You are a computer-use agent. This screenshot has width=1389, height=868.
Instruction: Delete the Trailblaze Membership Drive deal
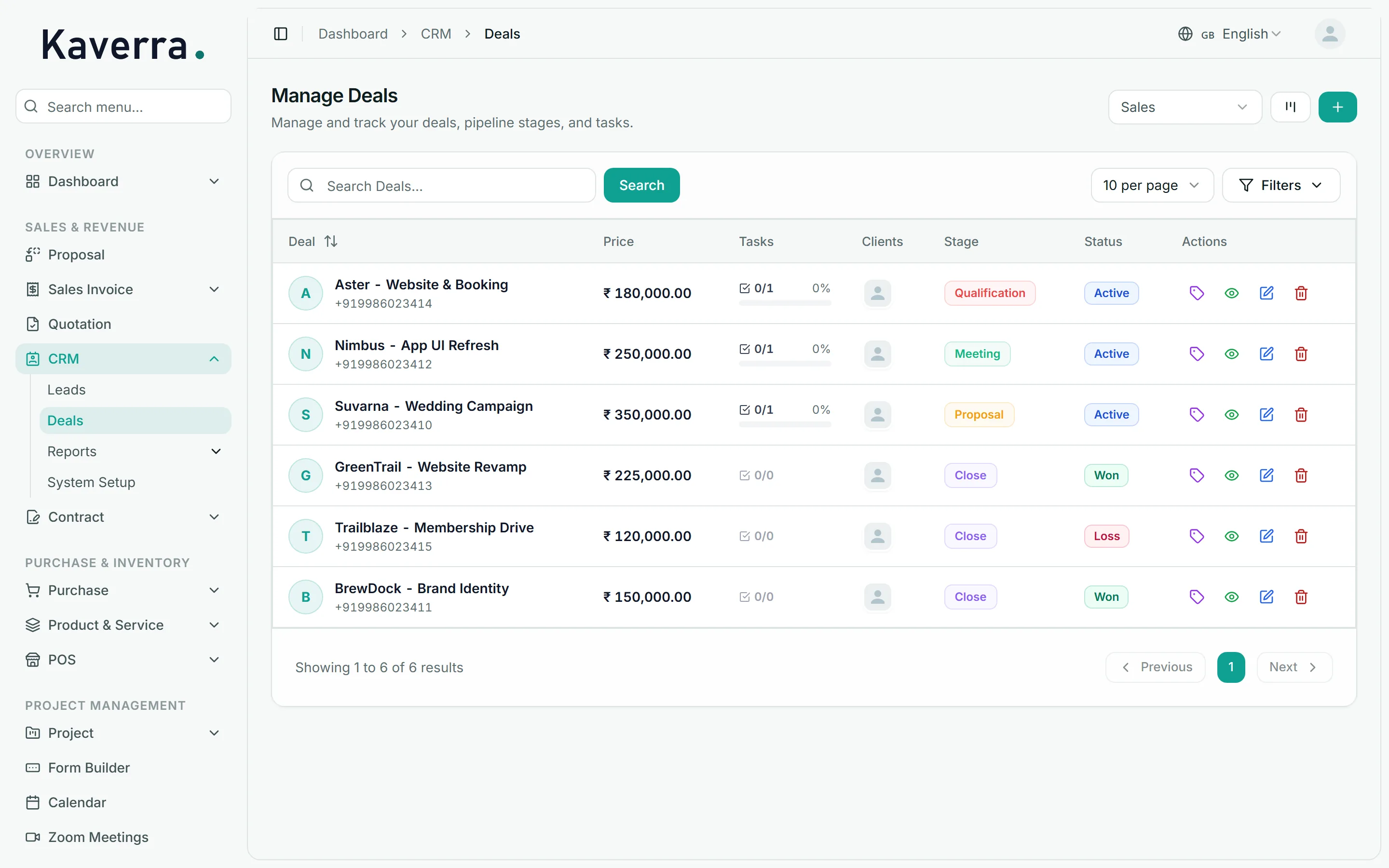pos(1301,536)
